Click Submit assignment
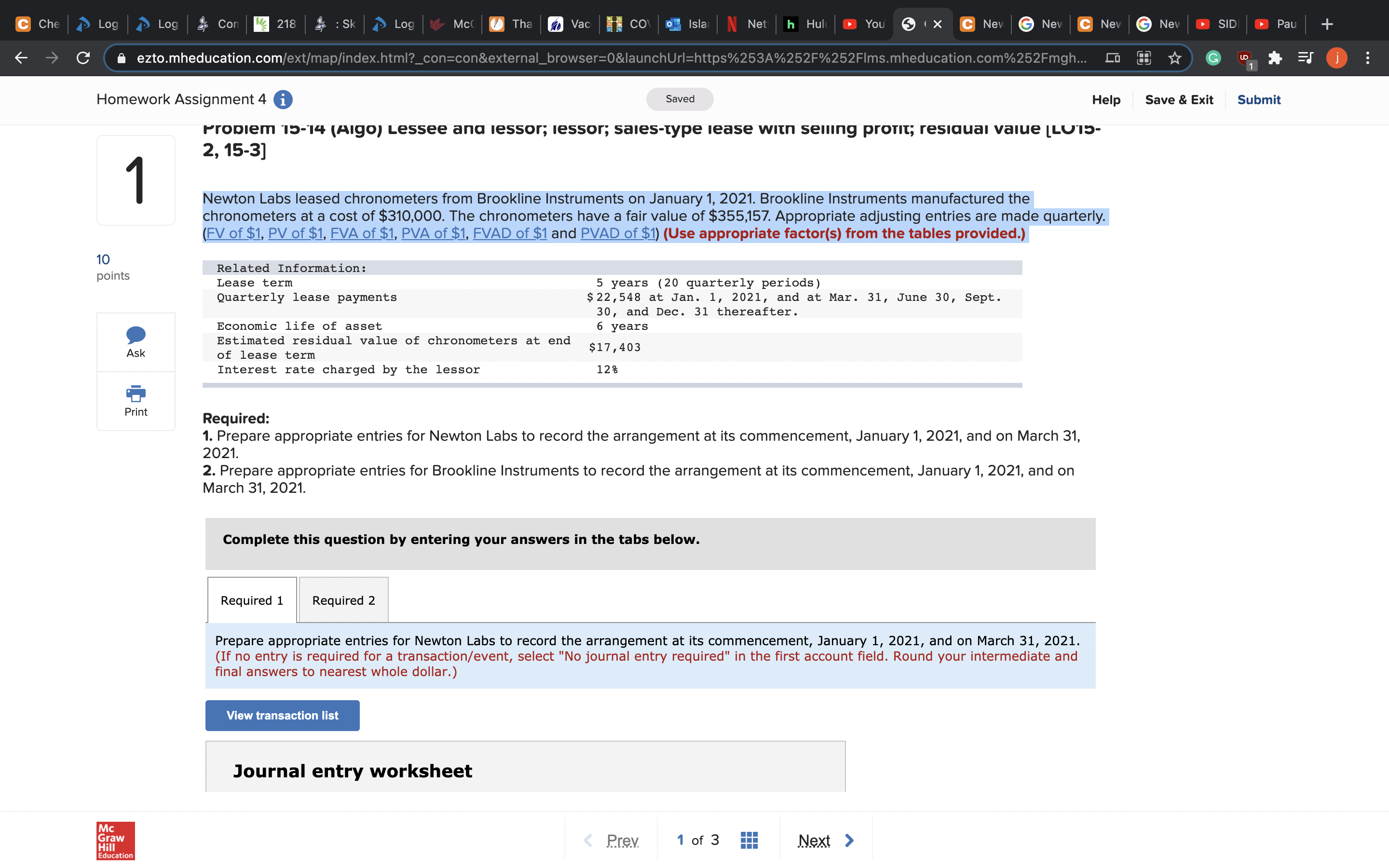 click(x=1258, y=100)
